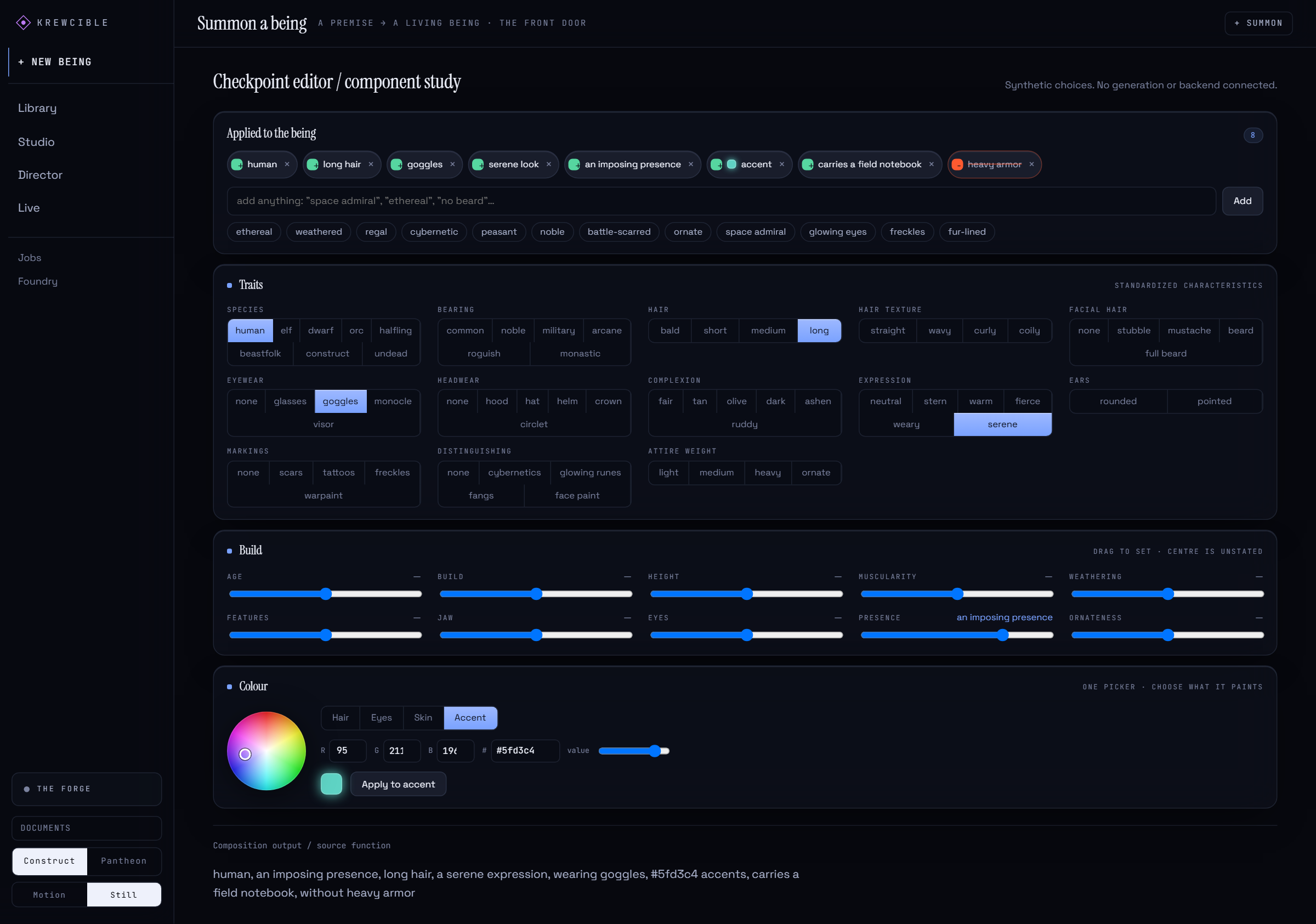This screenshot has height=924, width=1316.
Task: Choose olive complexion
Action: (x=736, y=402)
